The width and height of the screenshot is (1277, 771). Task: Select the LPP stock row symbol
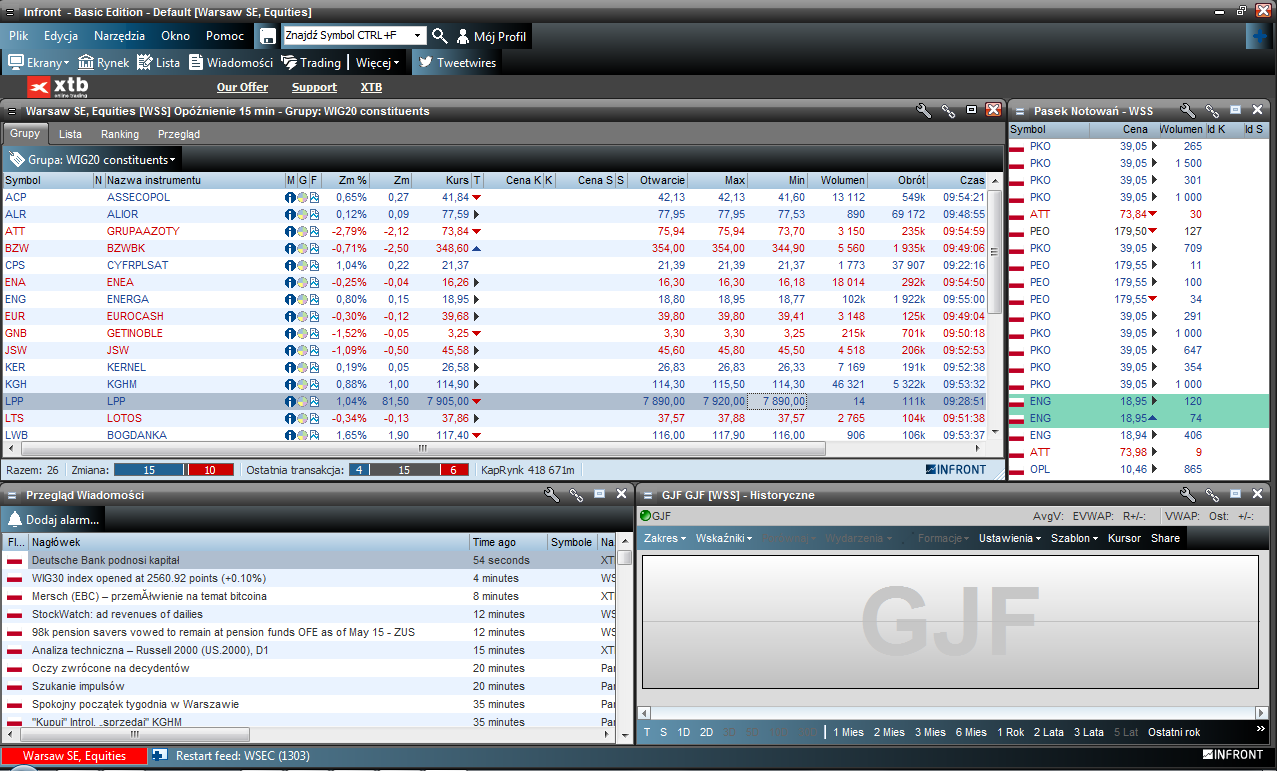(15, 401)
